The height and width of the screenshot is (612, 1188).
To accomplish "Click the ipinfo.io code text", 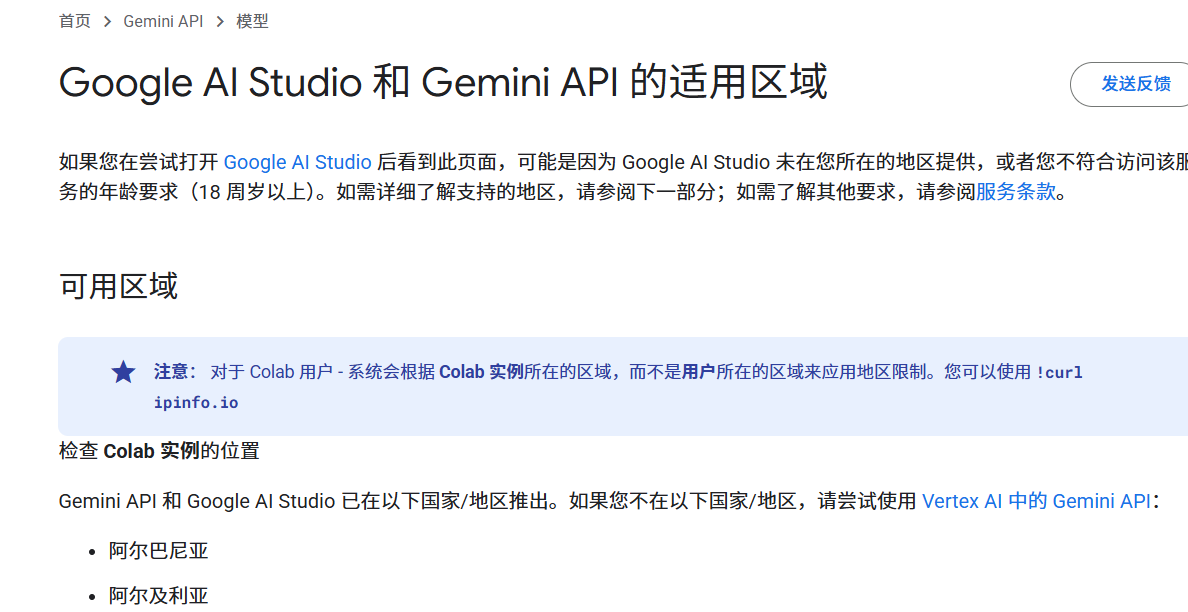I will click(196, 403).
